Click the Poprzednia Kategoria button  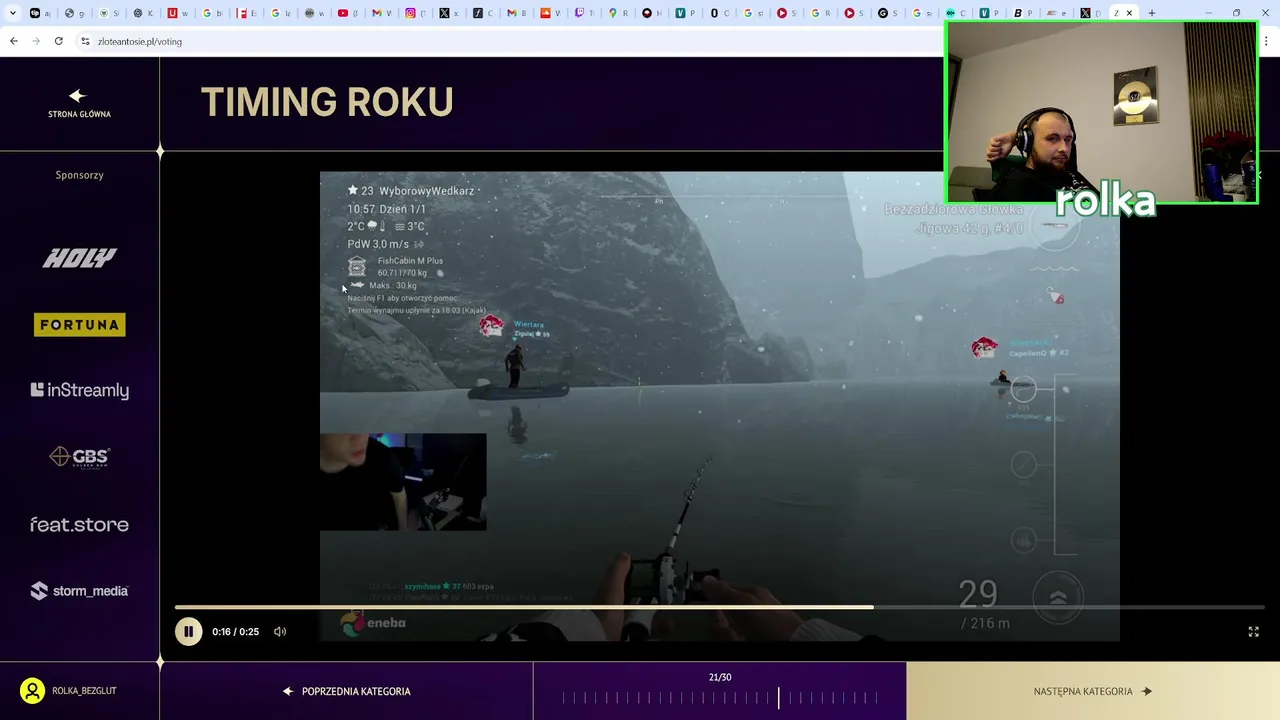point(346,691)
